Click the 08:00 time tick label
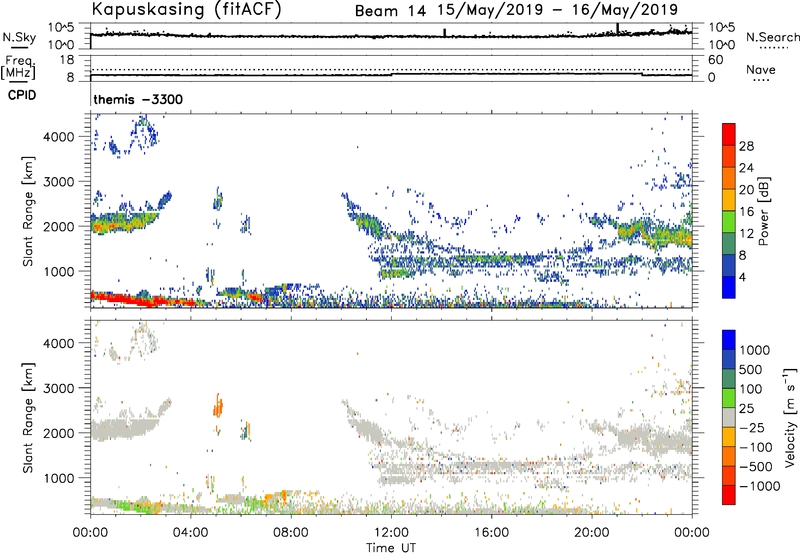Viewport: 800px width, 554px height. click(x=291, y=533)
